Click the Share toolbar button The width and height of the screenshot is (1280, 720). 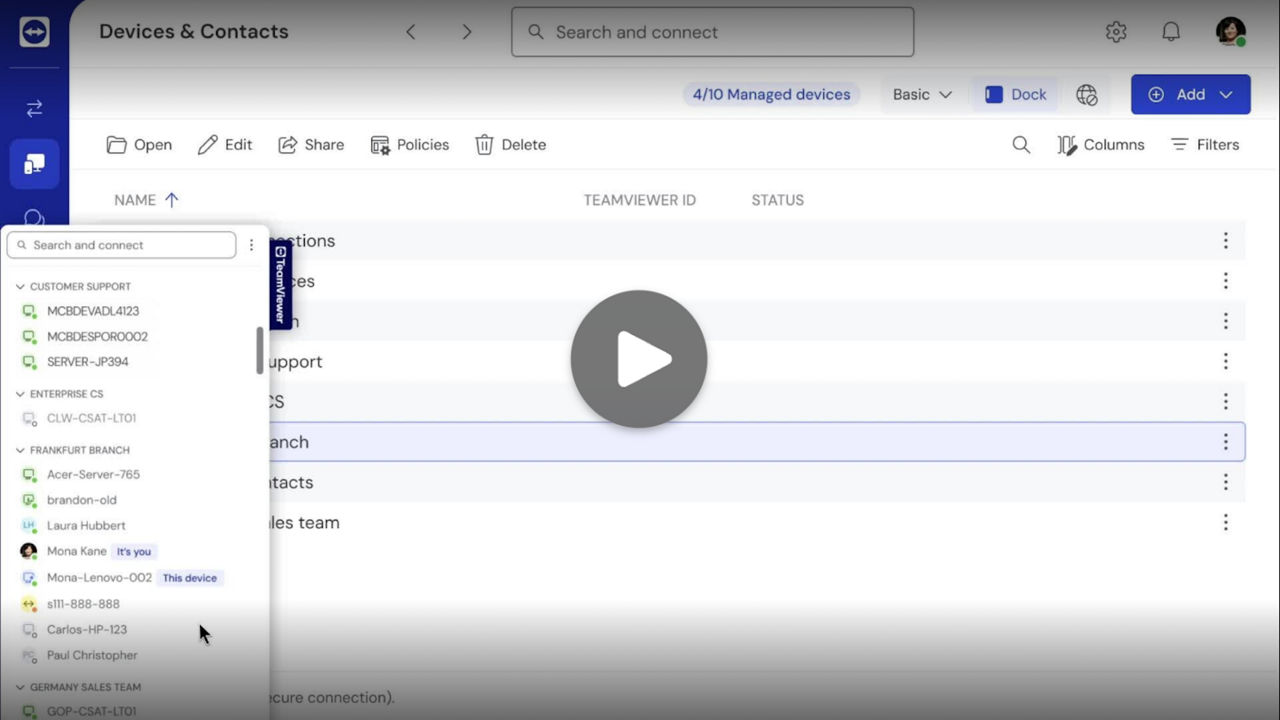click(x=311, y=145)
